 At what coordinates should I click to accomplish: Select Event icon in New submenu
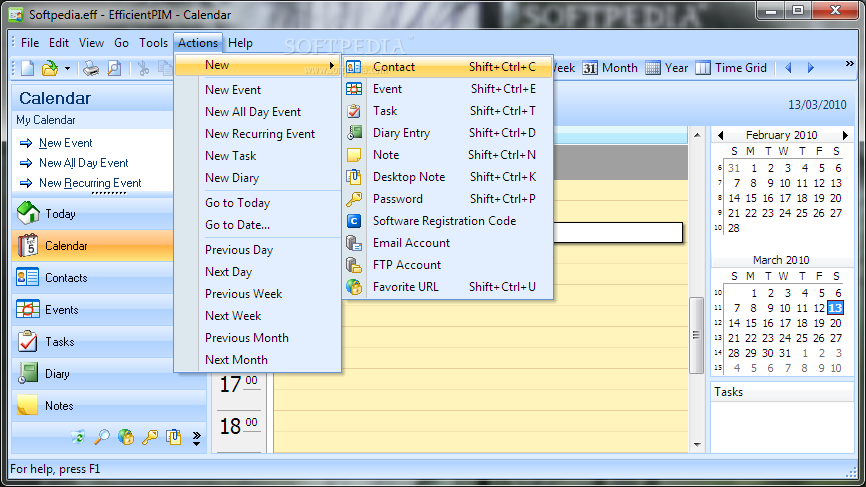coord(353,89)
